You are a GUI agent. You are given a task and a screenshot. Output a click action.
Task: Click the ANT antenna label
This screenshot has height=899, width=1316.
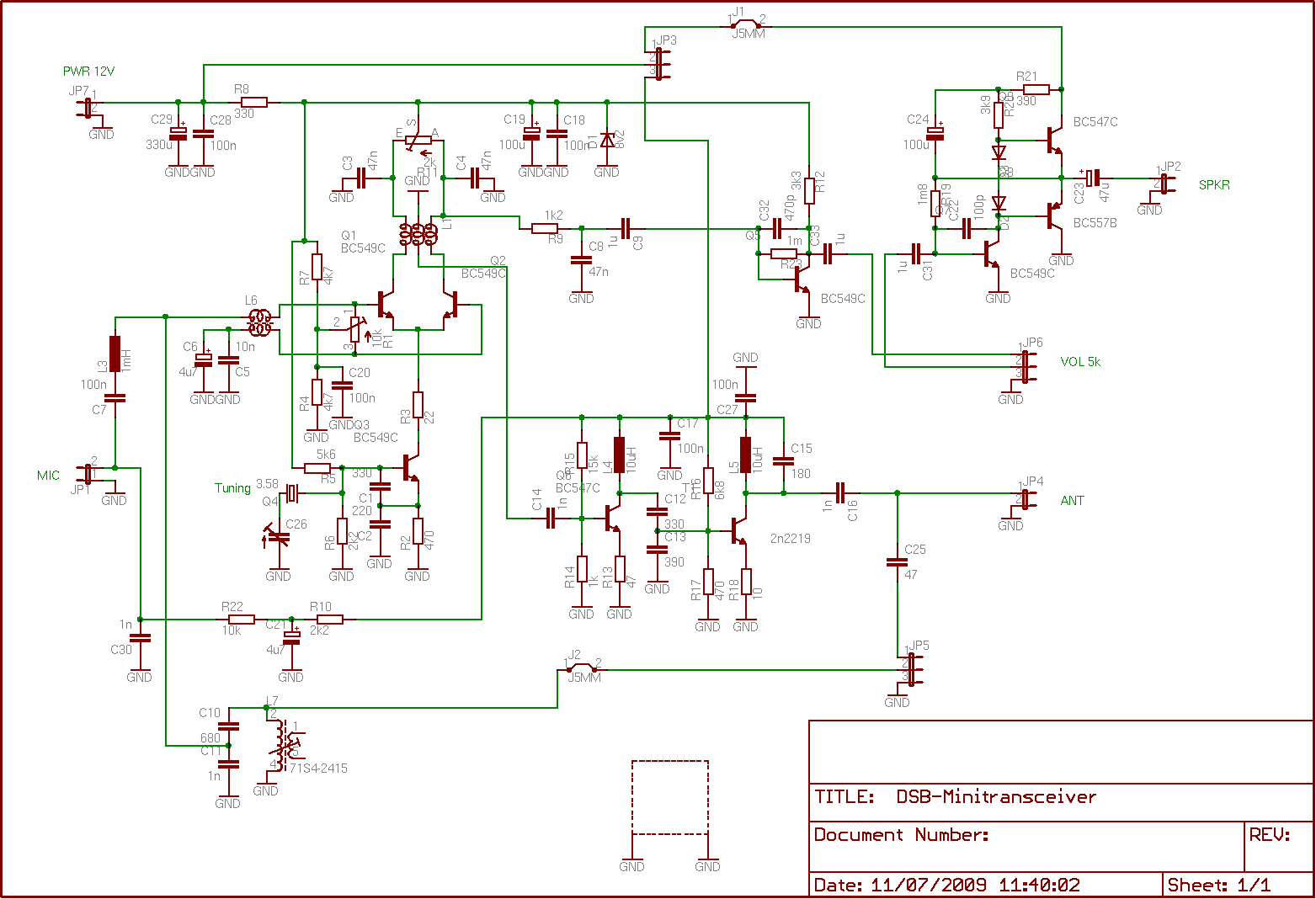1072,501
